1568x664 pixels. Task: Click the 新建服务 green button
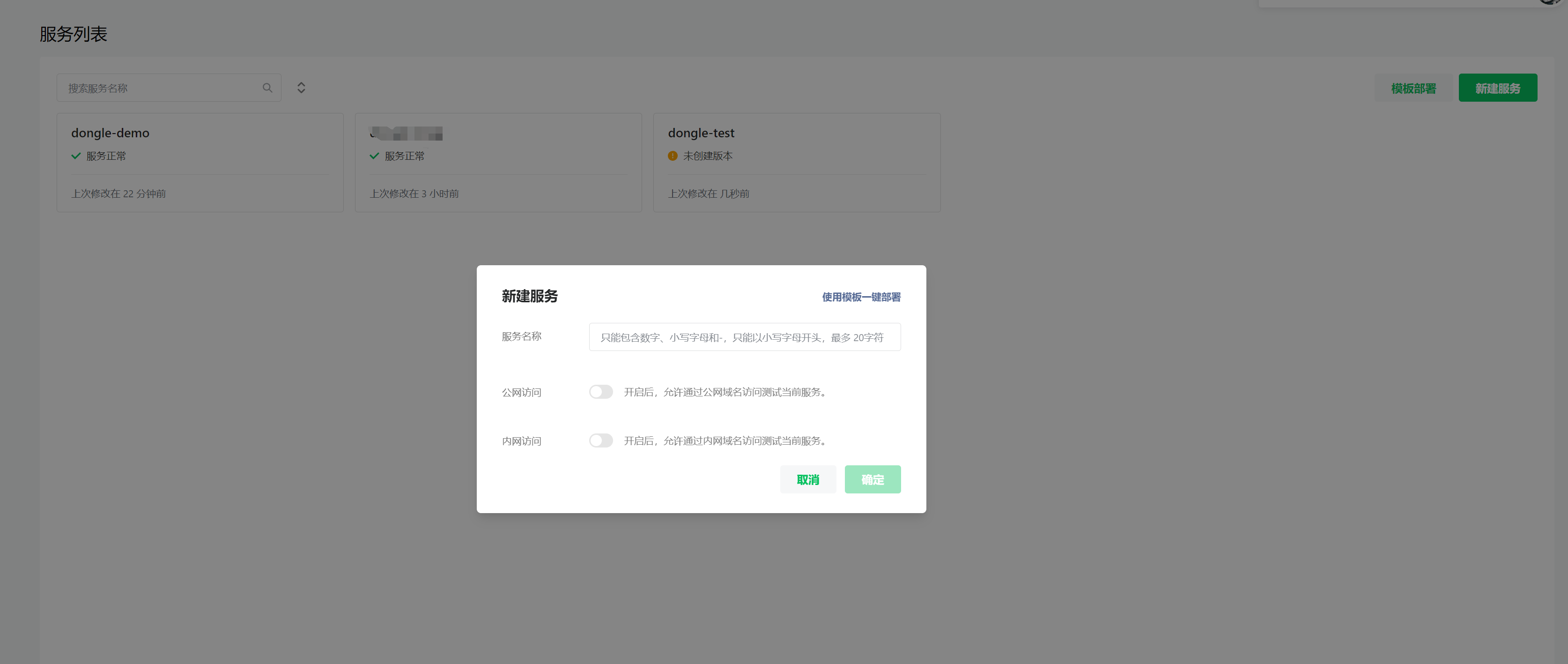(x=1497, y=88)
